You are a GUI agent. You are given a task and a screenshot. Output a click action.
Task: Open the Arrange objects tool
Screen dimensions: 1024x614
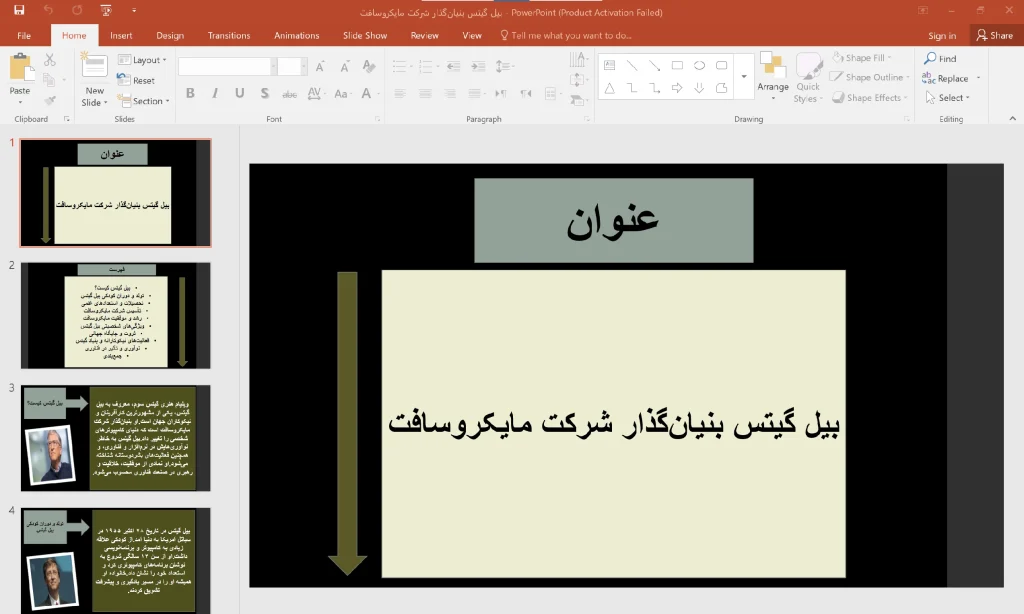(773, 76)
